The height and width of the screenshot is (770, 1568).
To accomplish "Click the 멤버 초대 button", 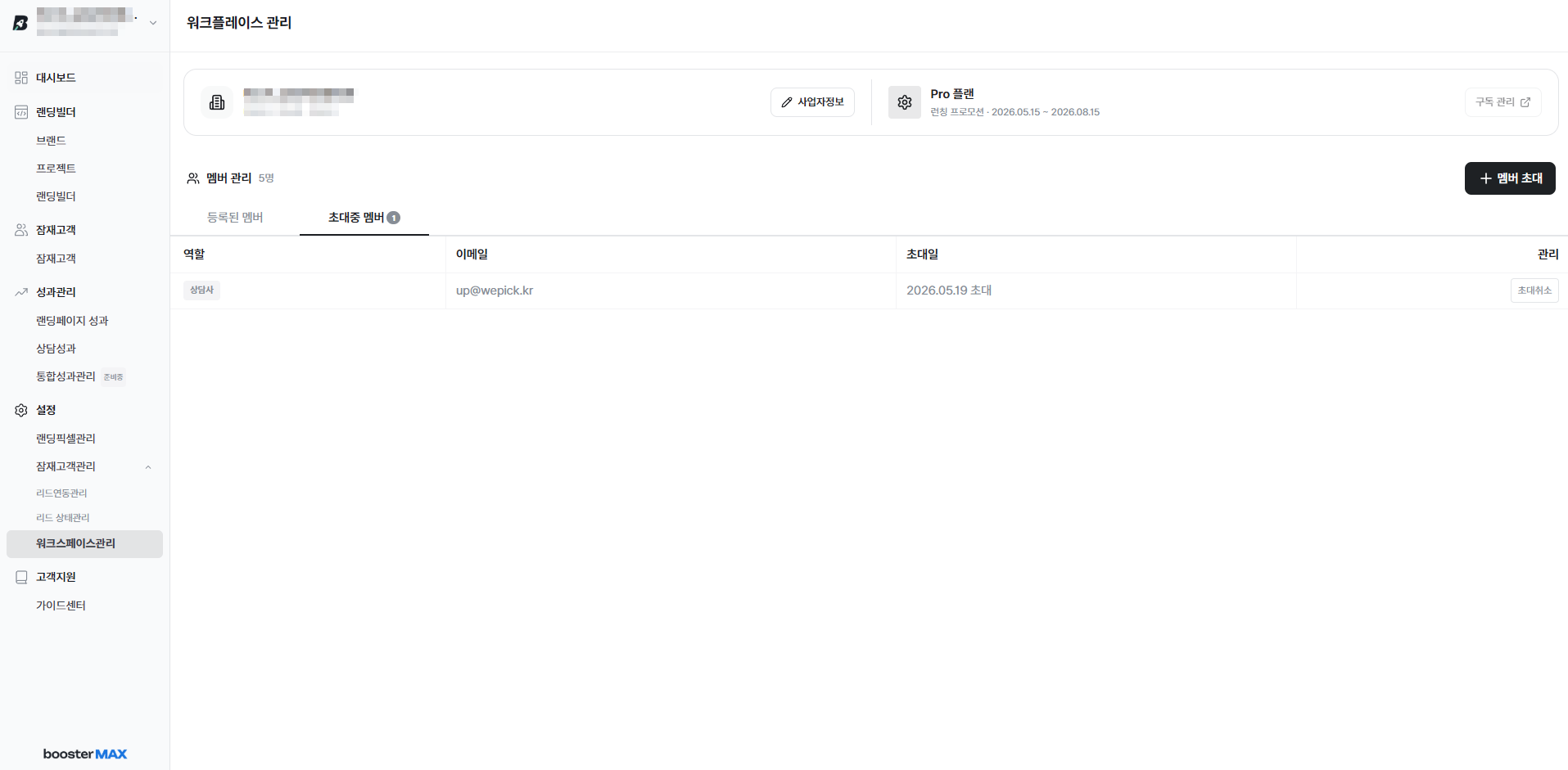I will point(1510,178).
